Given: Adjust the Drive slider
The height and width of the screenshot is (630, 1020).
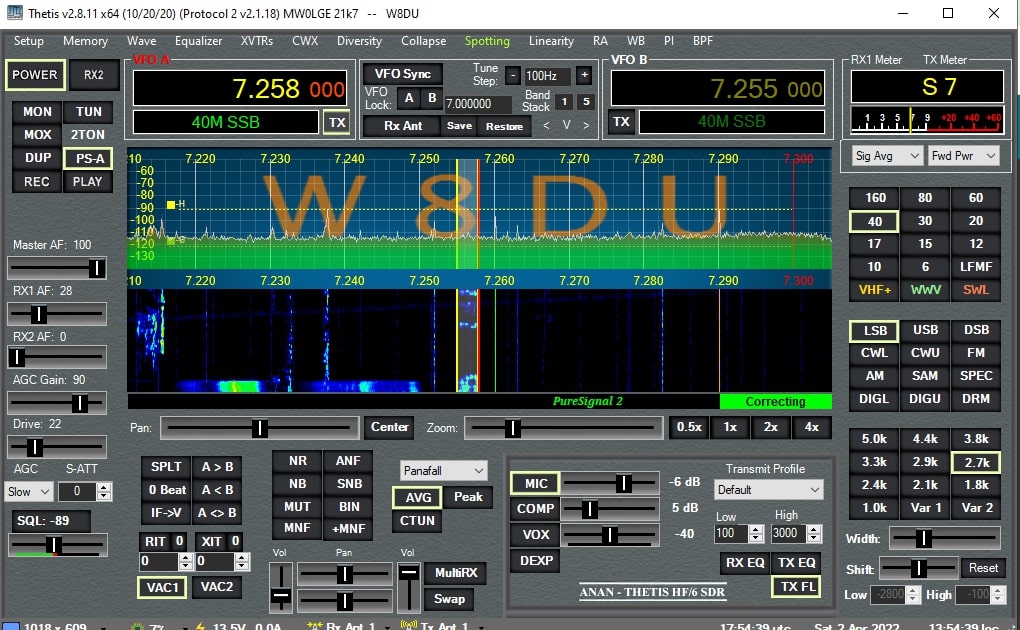Looking at the screenshot, I should (x=57, y=447).
